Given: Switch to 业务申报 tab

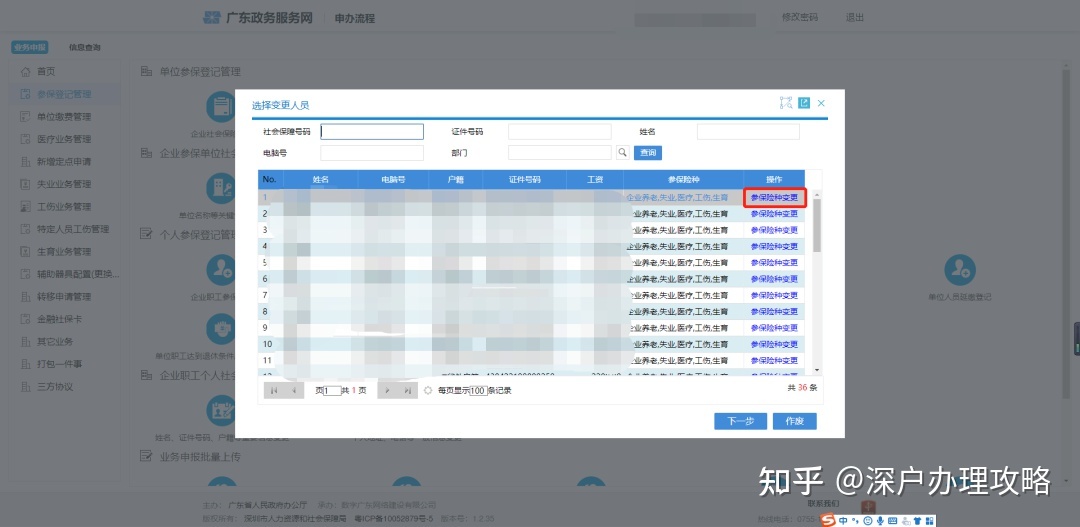Looking at the screenshot, I should coord(30,48).
